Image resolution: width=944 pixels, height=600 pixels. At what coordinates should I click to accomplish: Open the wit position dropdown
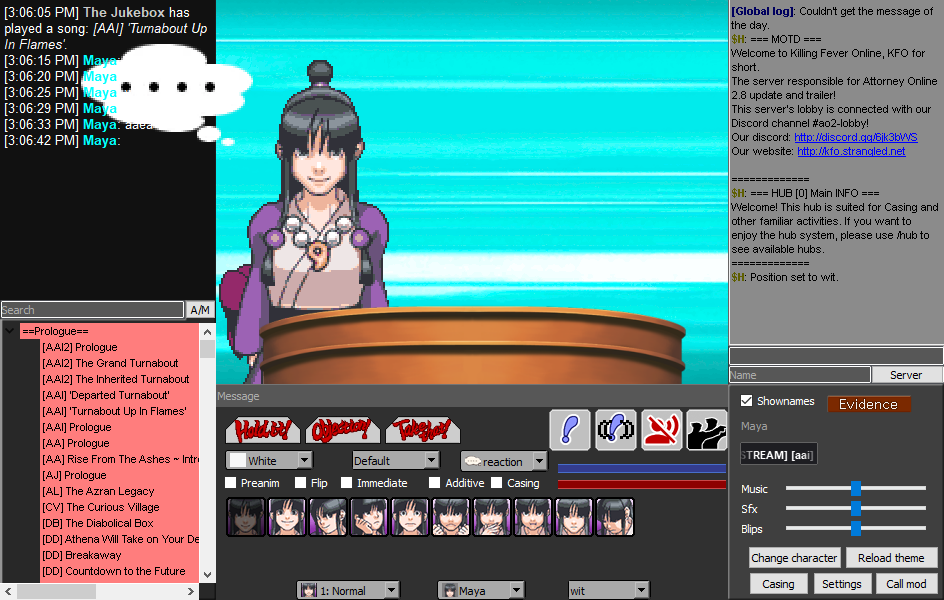click(x=609, y=590)
